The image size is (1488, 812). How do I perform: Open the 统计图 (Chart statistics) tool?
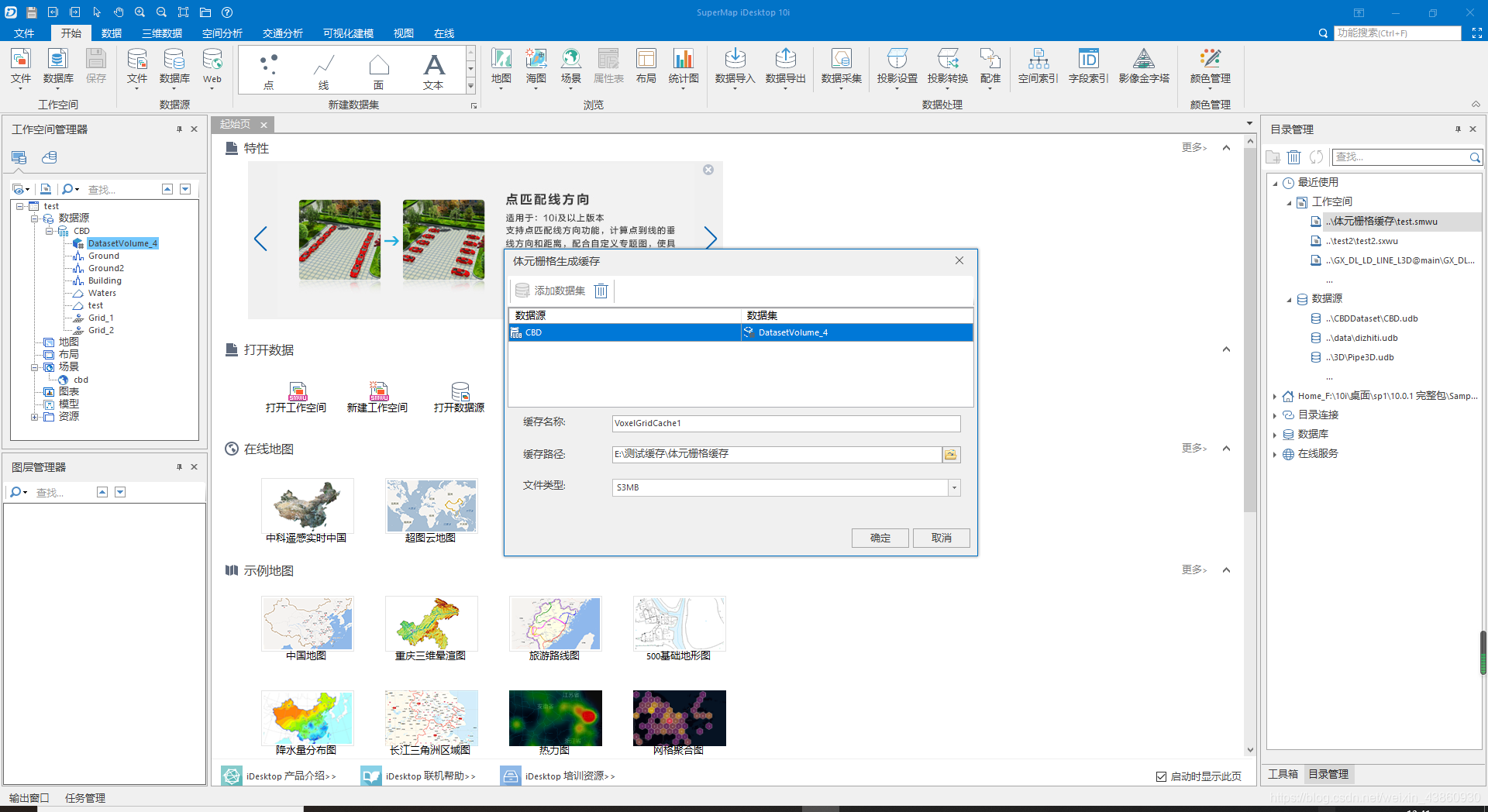[684, 67]
